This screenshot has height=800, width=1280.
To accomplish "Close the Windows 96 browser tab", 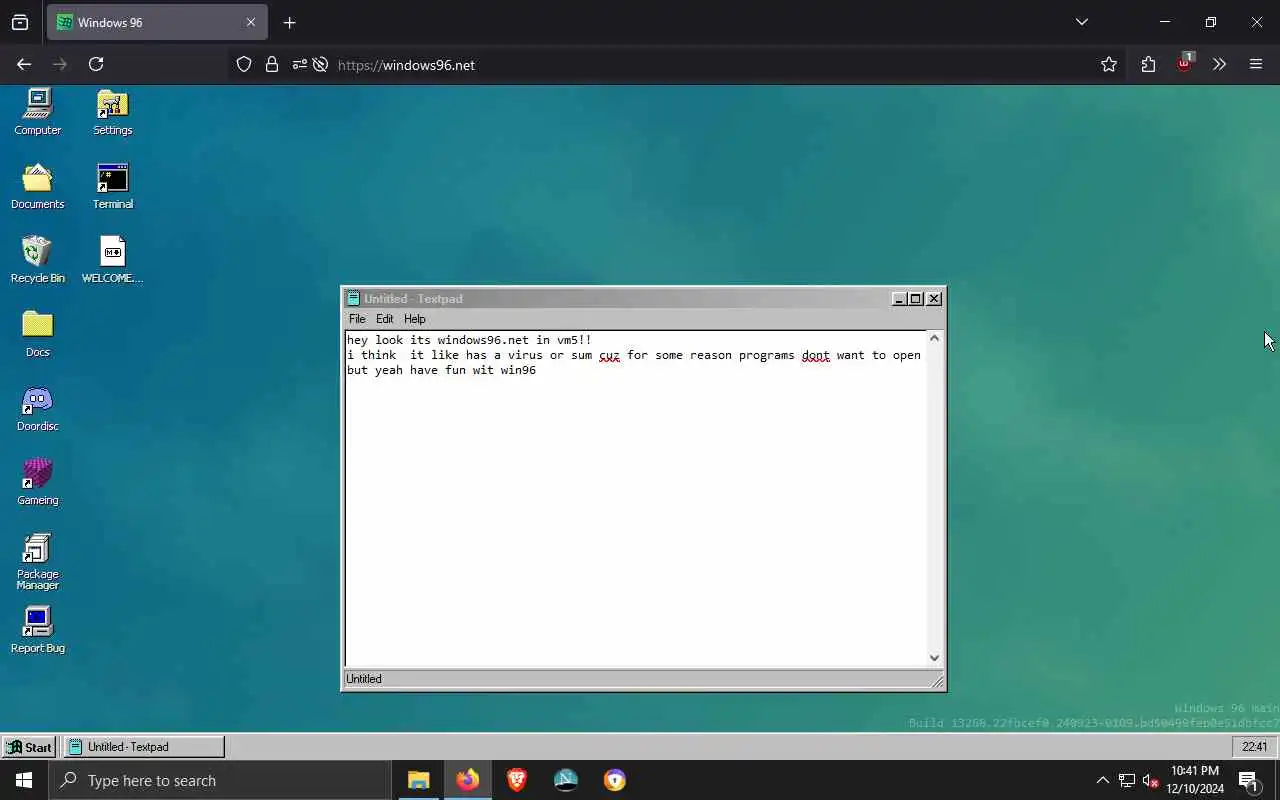I will [251, 22].
